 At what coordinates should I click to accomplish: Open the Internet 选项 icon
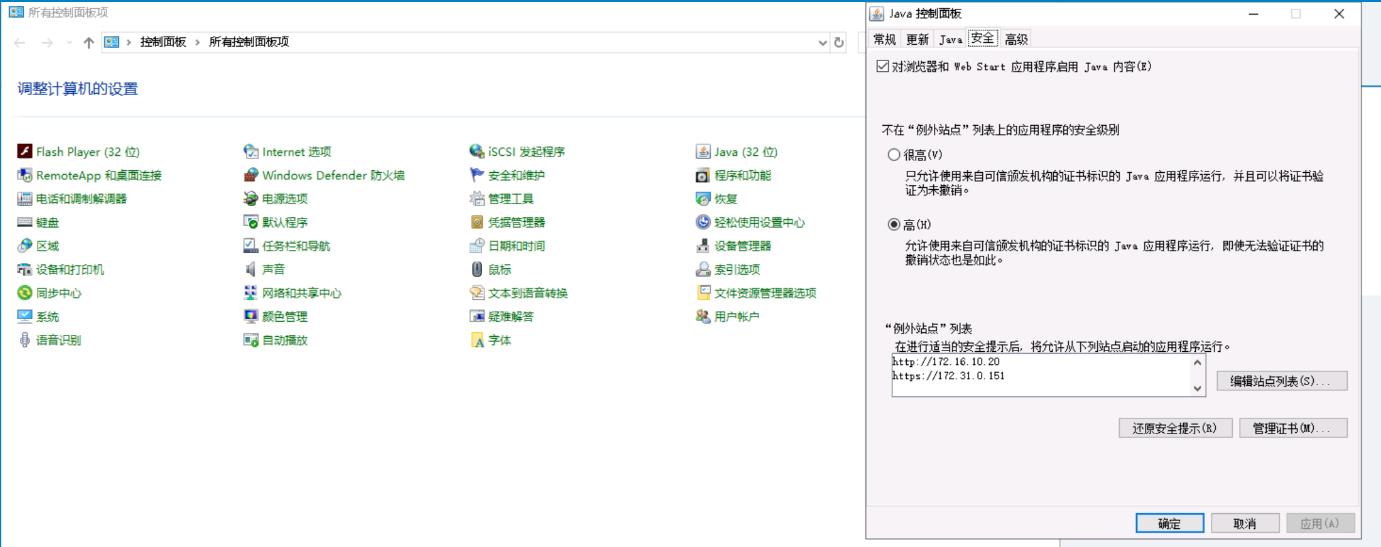point(251,152)
